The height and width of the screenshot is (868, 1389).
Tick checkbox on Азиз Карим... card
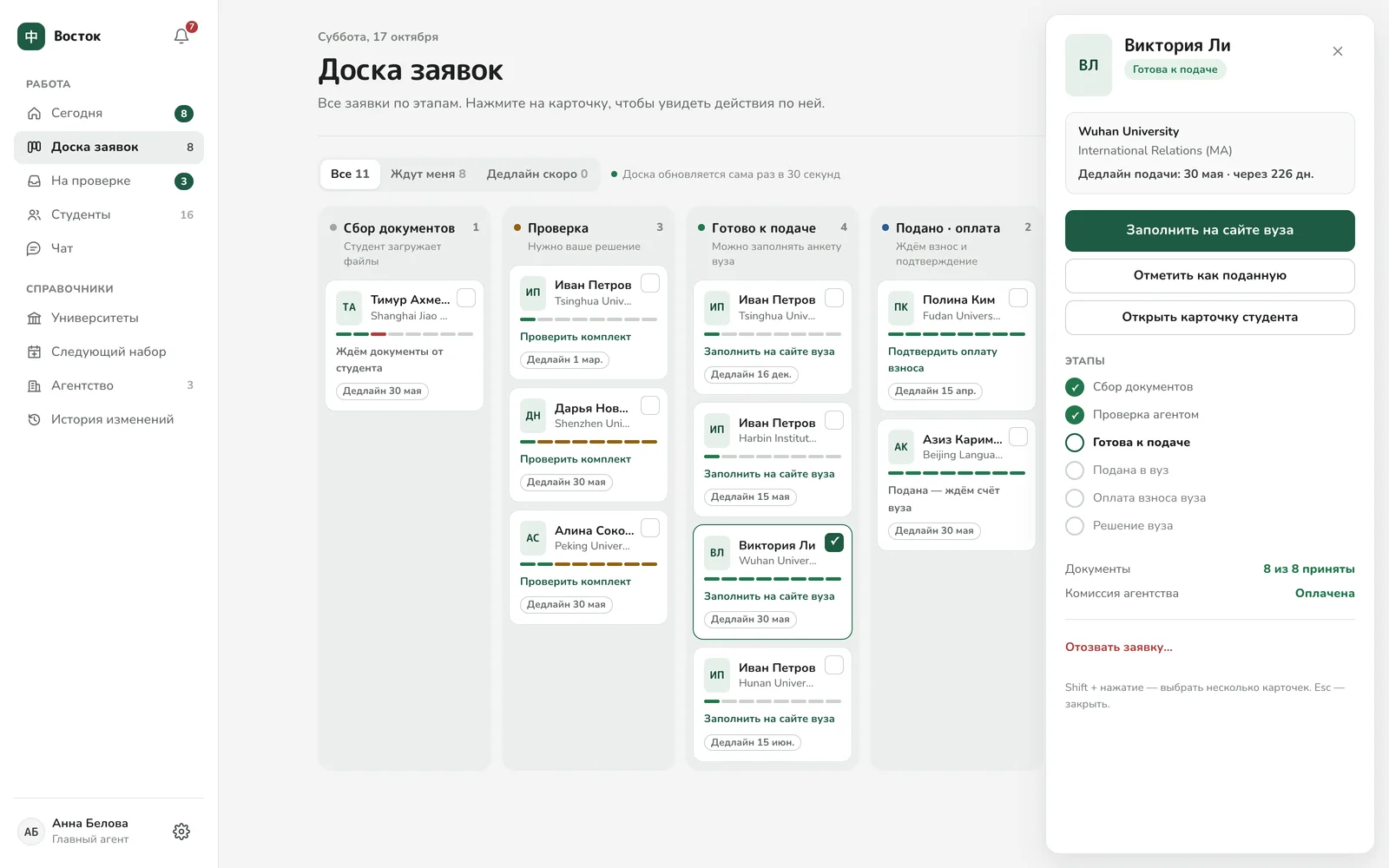tap(1018, 437)
